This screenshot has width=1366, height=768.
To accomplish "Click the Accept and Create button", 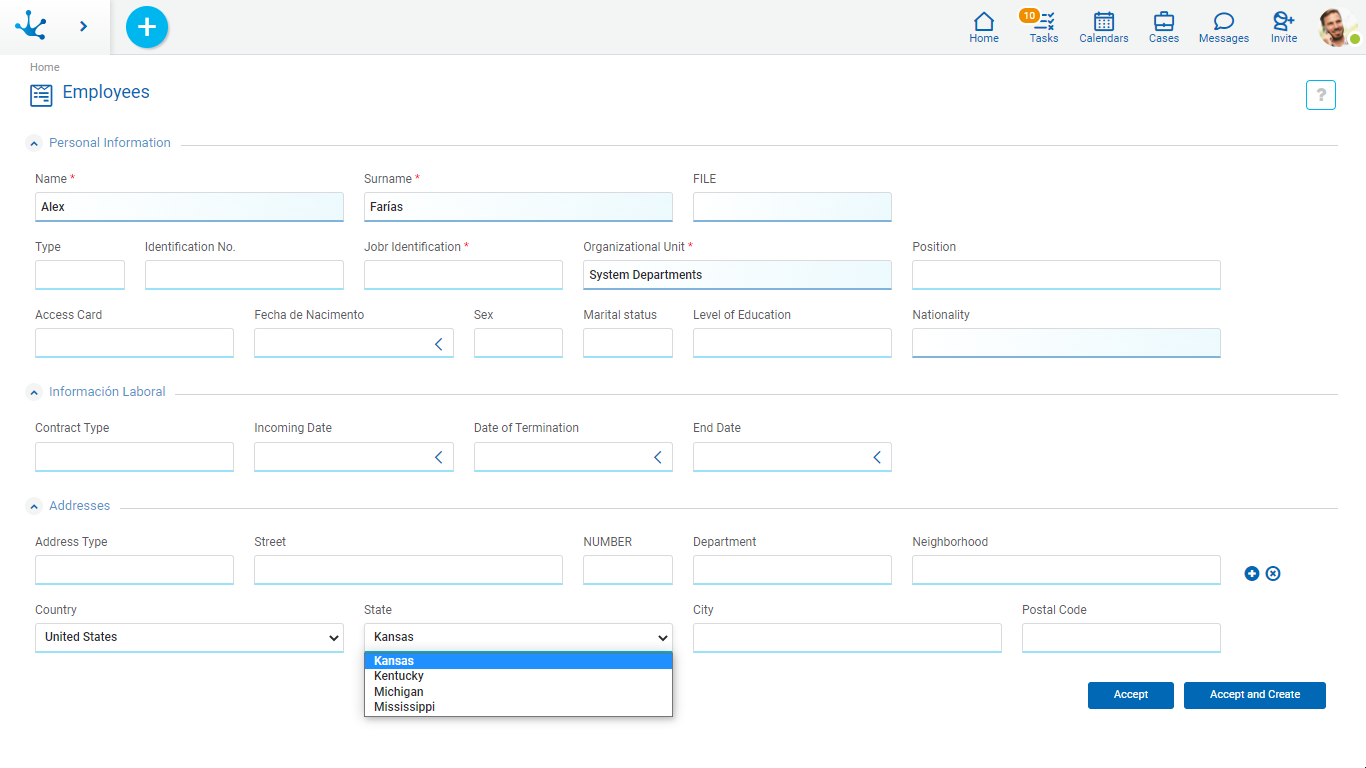I will click(1254, 695).
